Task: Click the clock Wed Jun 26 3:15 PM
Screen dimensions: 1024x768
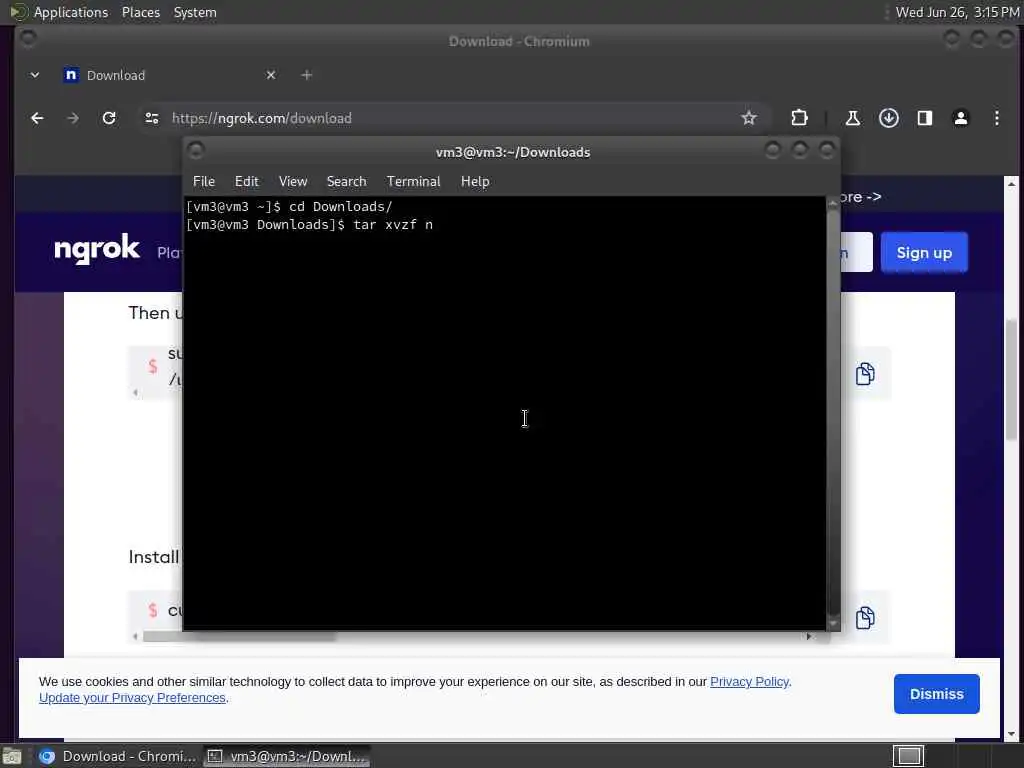Action: (957, 12)
